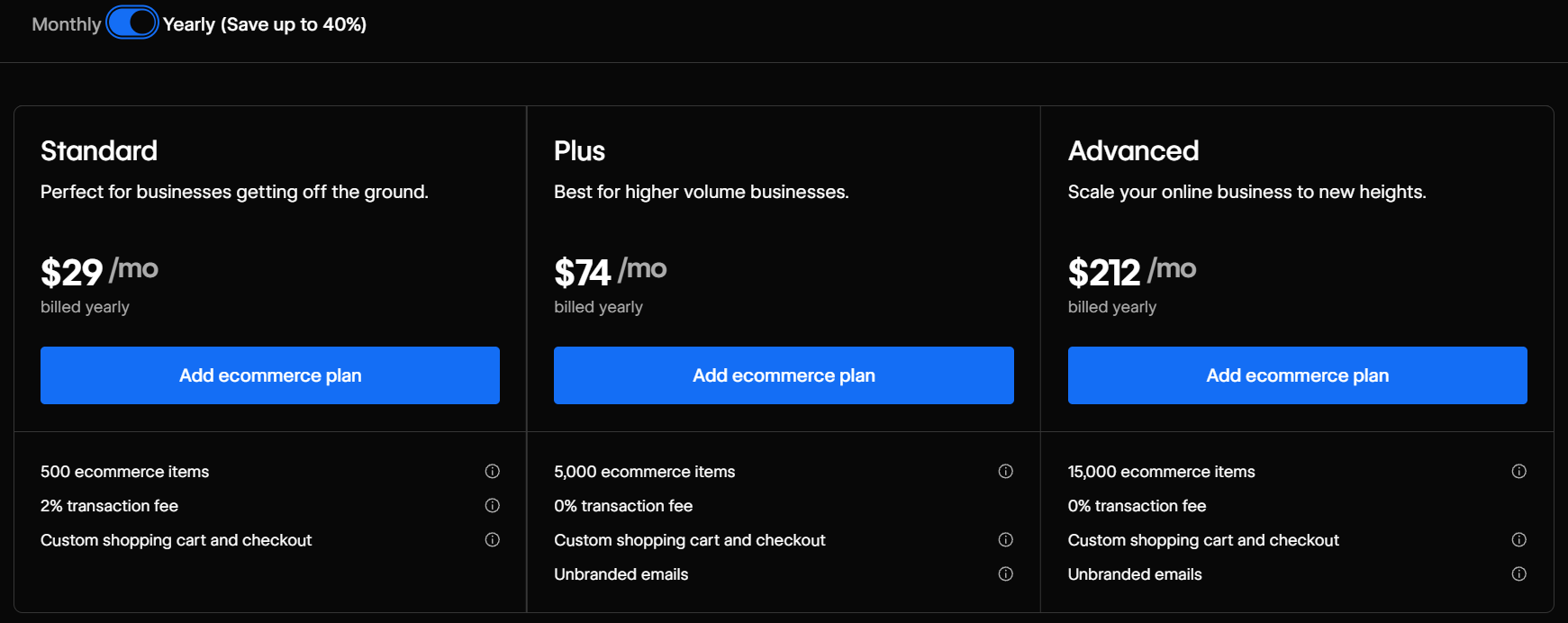
Task: Open info icon for 15,000 ecommerce items
Action: click(1519, 471)
